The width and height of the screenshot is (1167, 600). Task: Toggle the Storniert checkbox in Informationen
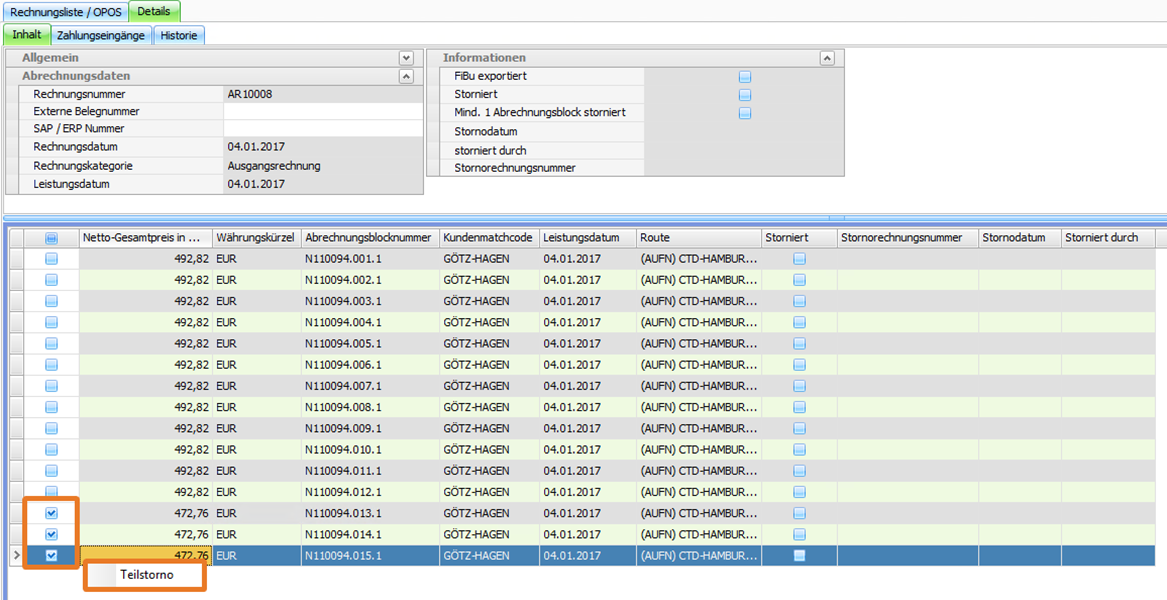tap(745, 95)
